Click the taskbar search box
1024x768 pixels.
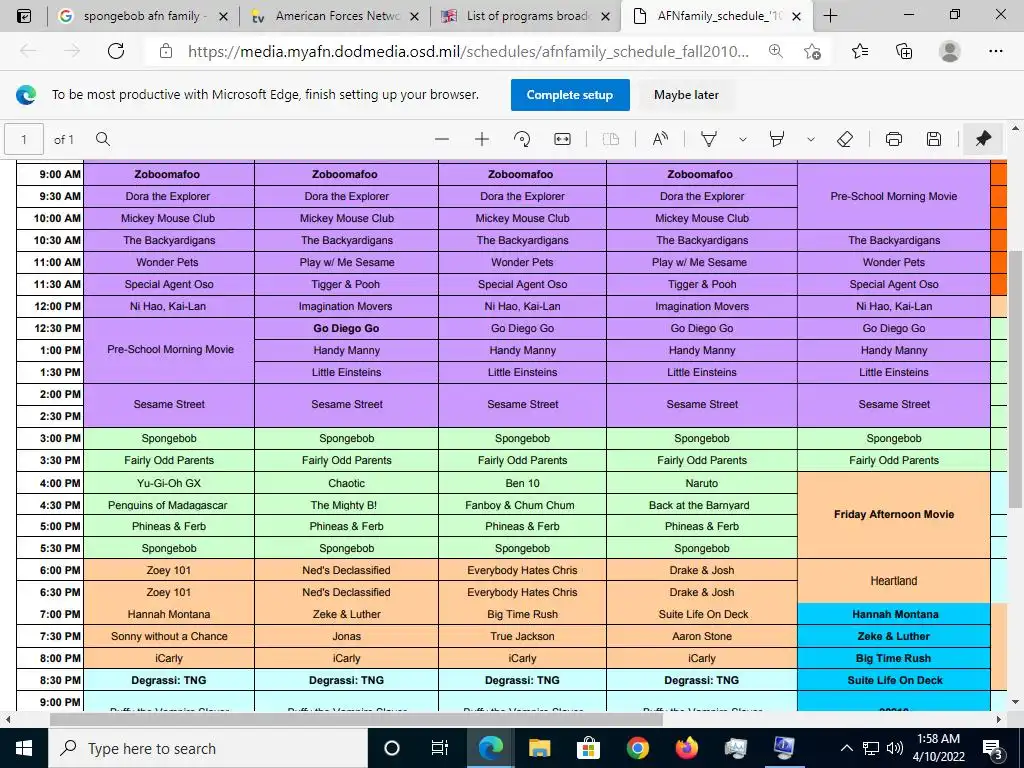pyautogui.click(x=208, y=748)
